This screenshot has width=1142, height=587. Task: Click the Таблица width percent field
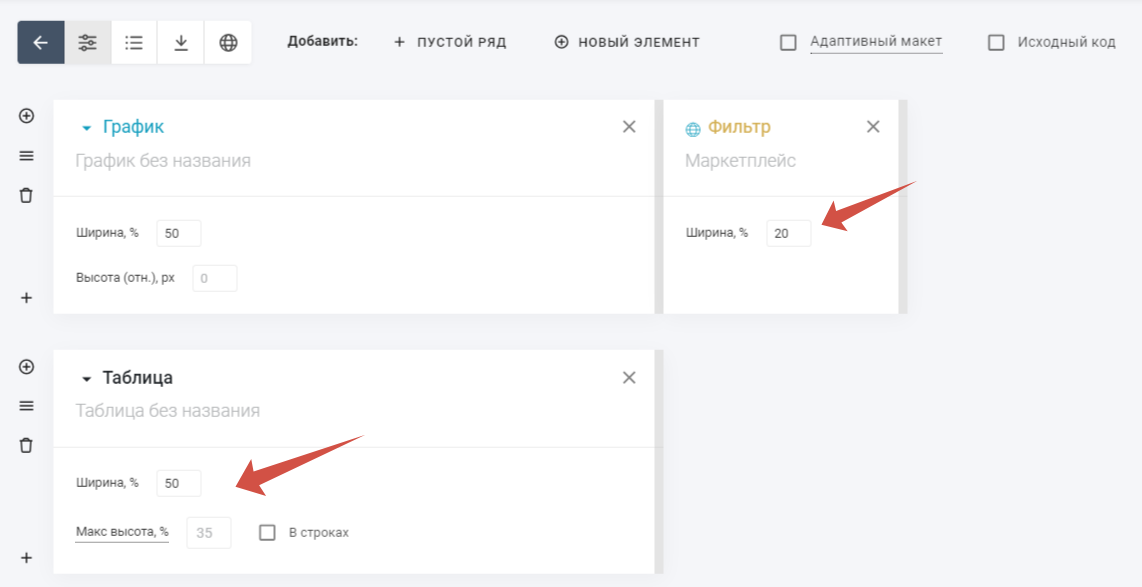178,483
